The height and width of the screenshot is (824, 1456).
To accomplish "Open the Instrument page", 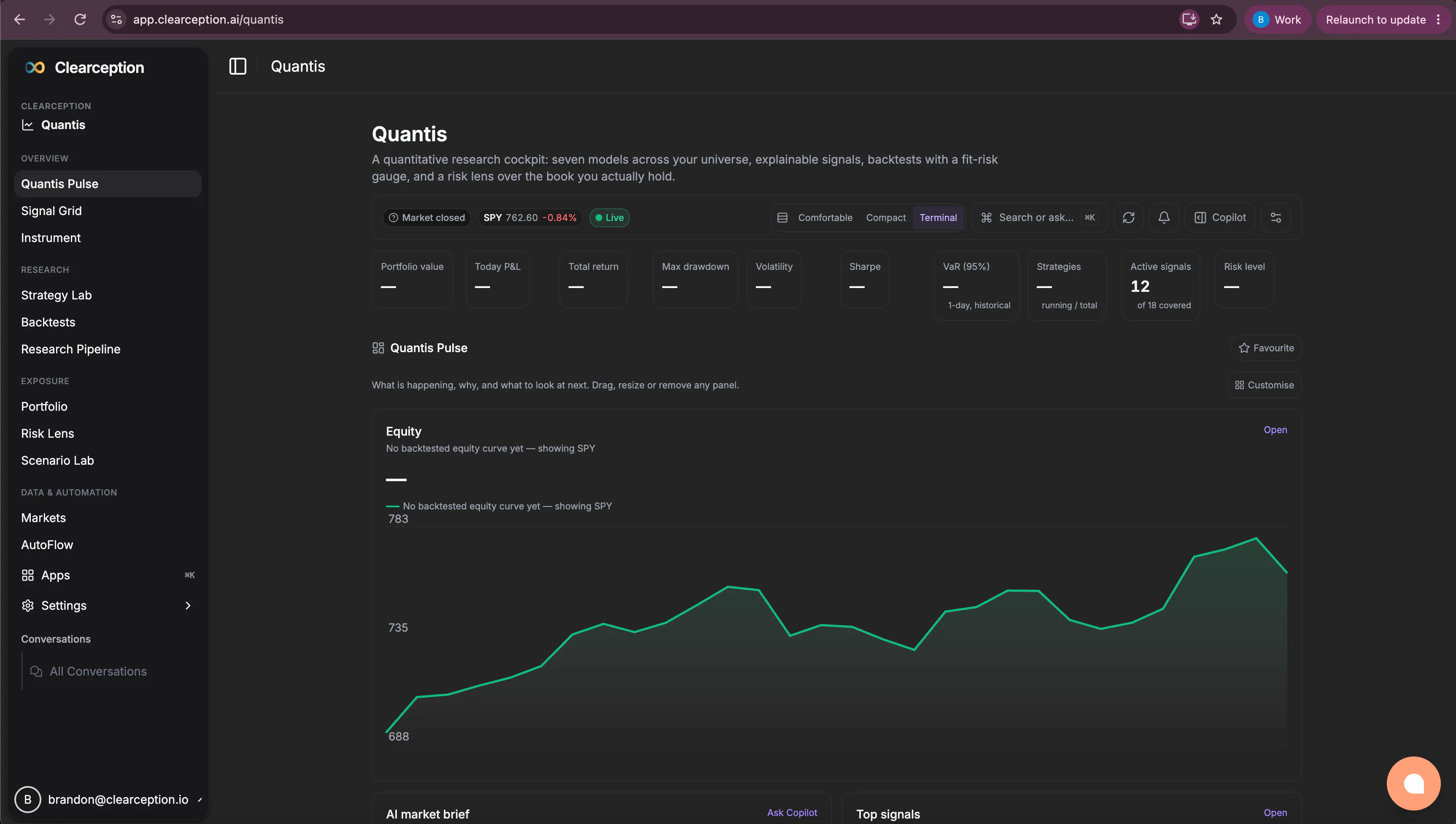I will [108, 238].
